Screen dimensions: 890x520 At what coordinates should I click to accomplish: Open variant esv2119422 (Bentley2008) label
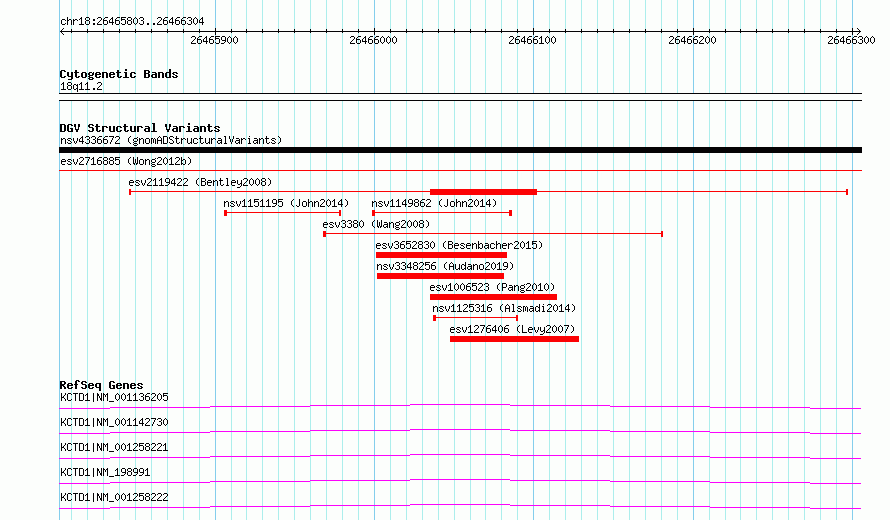(200, 182)
